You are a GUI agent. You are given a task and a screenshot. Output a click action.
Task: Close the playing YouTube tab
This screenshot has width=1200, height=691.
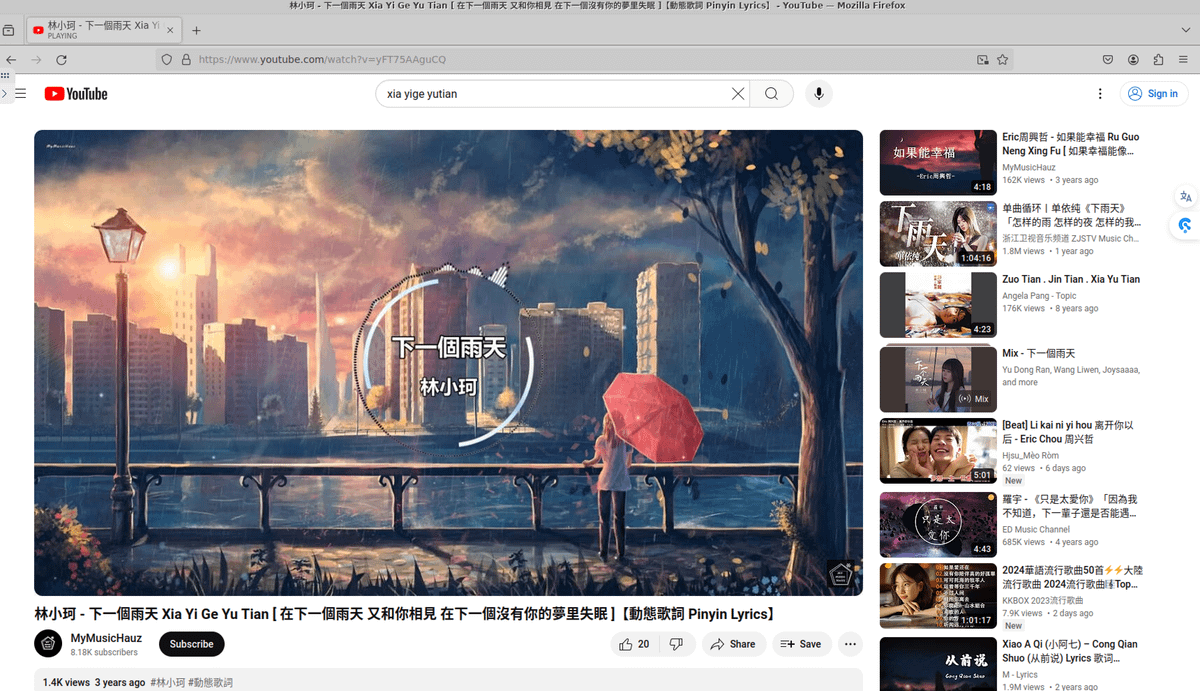coord(169,31)
